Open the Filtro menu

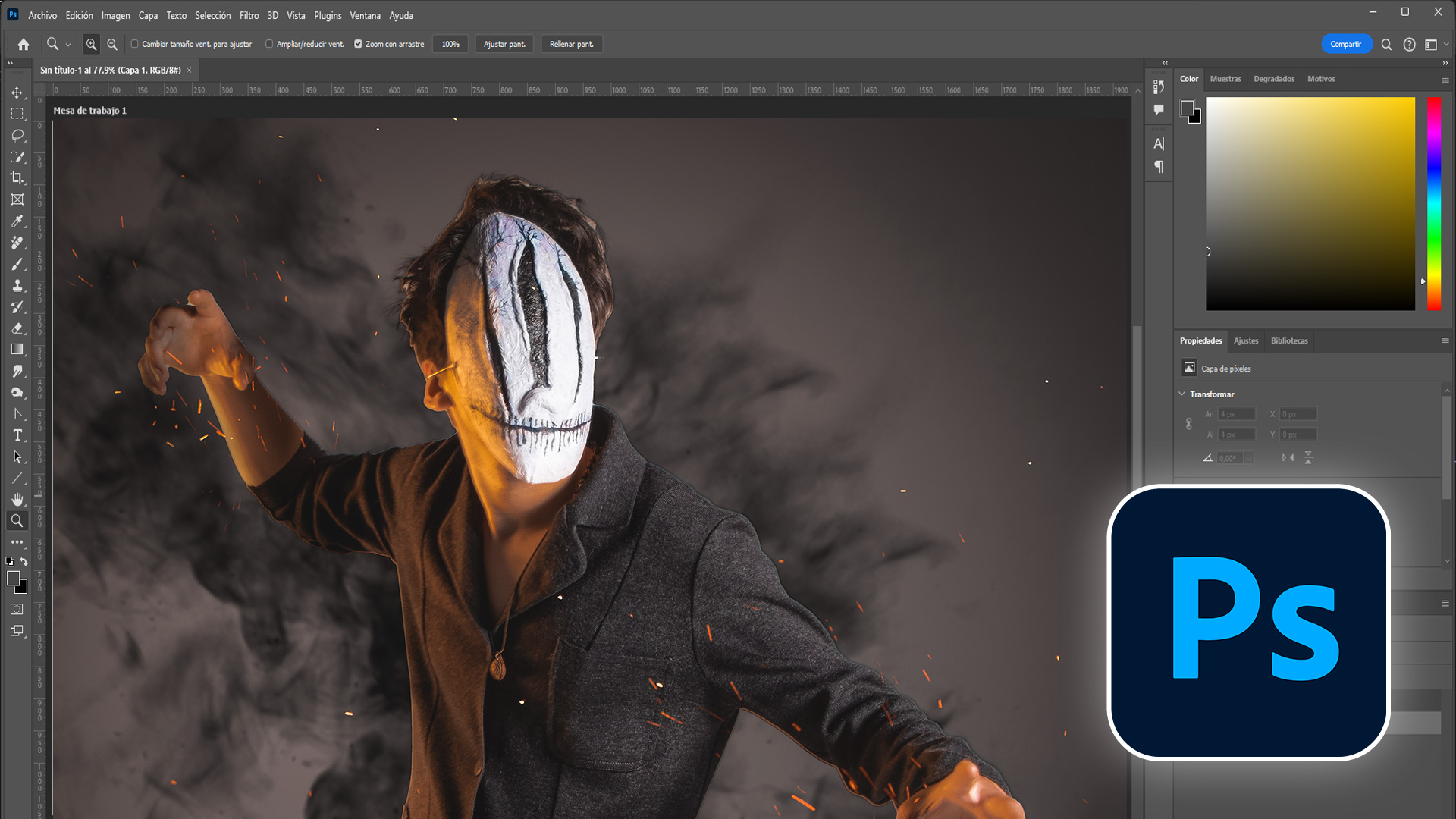[249, 15]
